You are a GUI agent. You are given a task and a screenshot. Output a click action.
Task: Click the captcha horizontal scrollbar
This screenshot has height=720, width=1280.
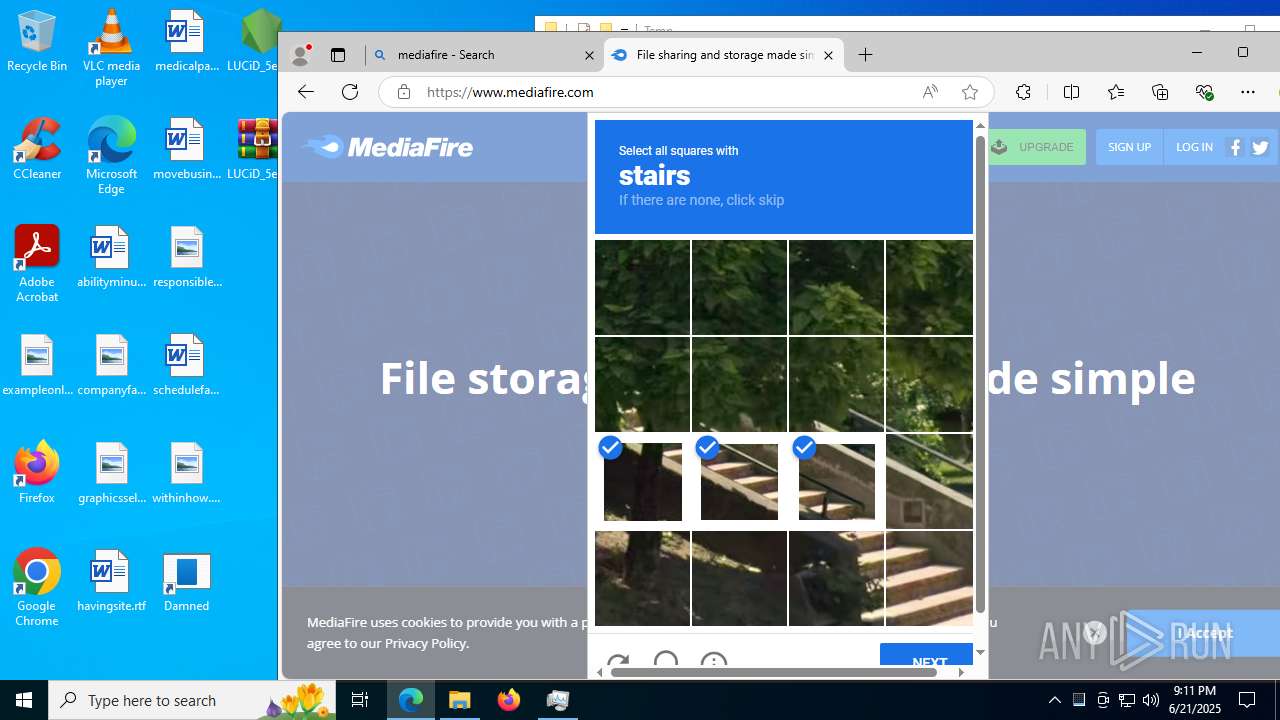click(x=774, y=672)
